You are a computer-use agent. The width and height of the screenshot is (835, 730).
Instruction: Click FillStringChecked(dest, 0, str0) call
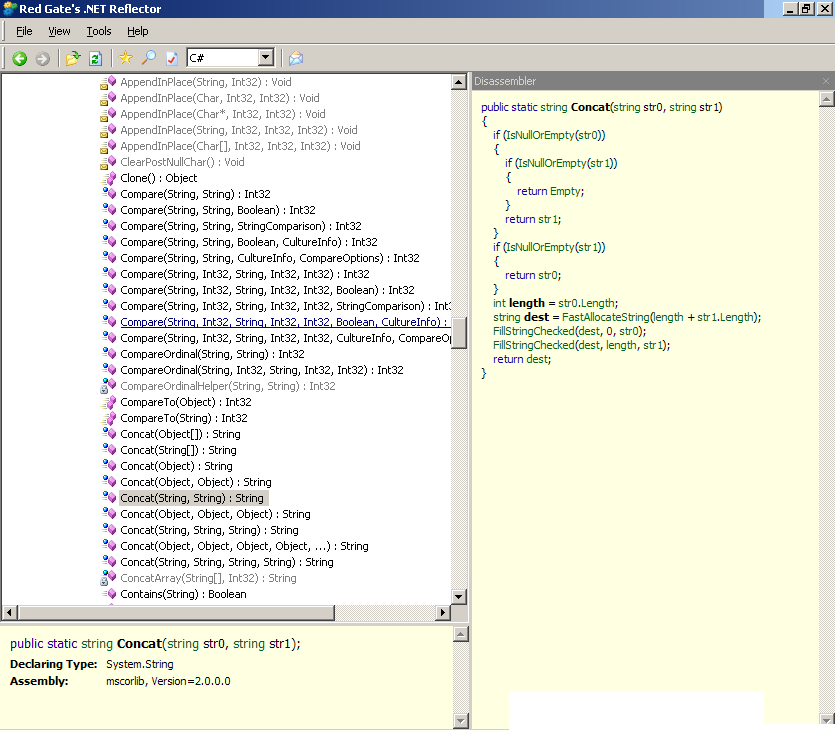pyautogui.click(x=570, y=331)
